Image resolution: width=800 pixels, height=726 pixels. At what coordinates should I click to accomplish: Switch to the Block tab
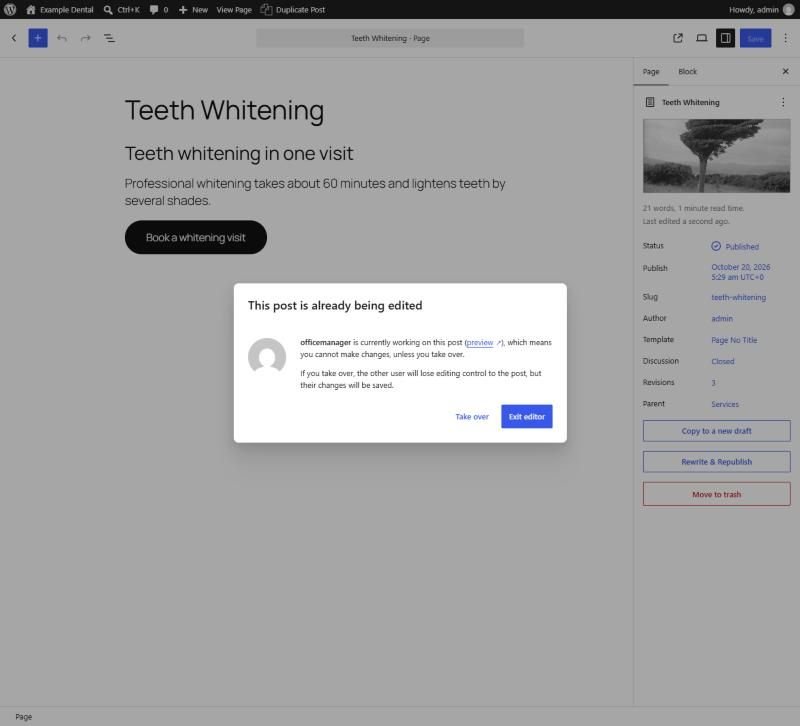687,71
